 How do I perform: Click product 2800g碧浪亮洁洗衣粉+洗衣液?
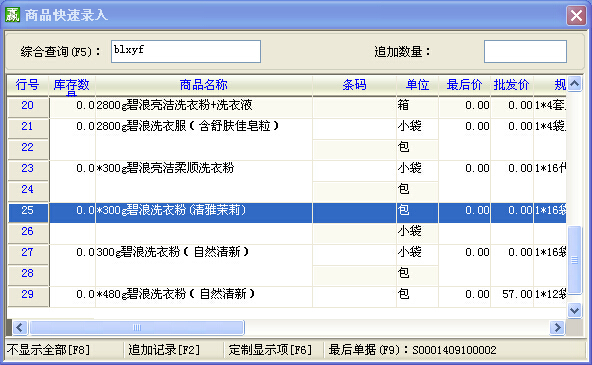pos(174,105)
